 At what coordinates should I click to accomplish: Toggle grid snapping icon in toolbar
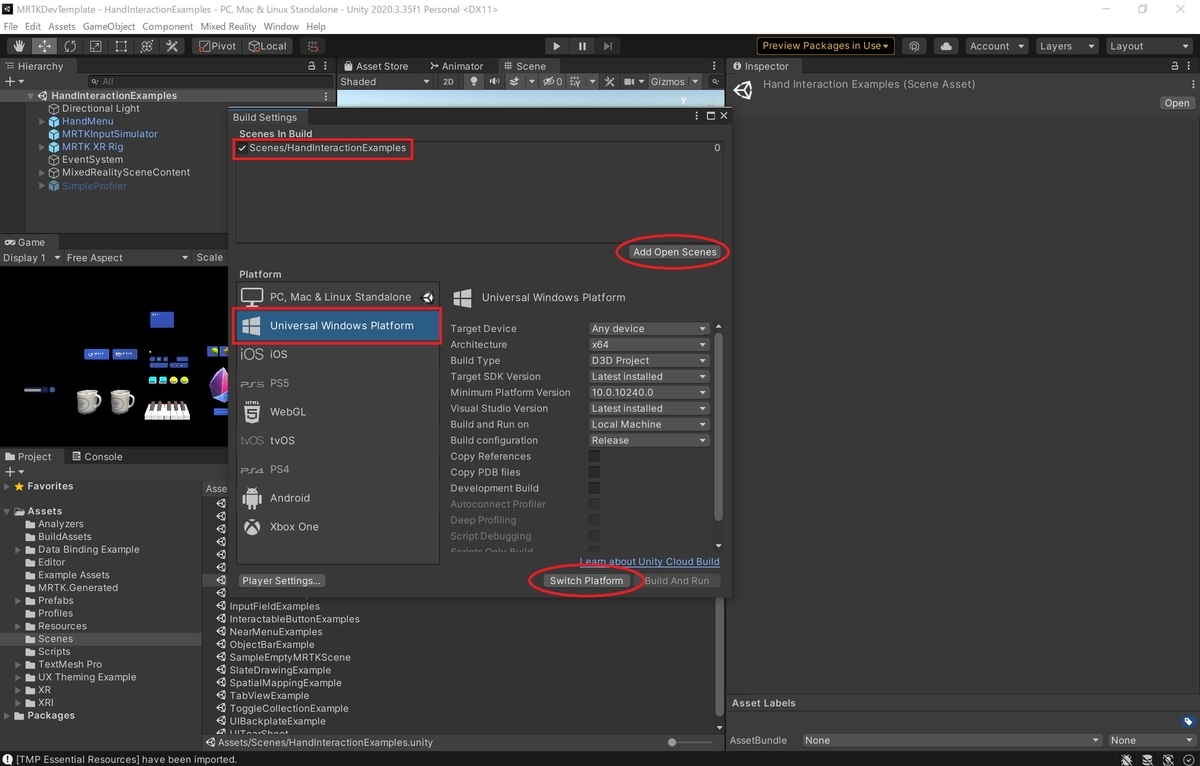point(313,46)
